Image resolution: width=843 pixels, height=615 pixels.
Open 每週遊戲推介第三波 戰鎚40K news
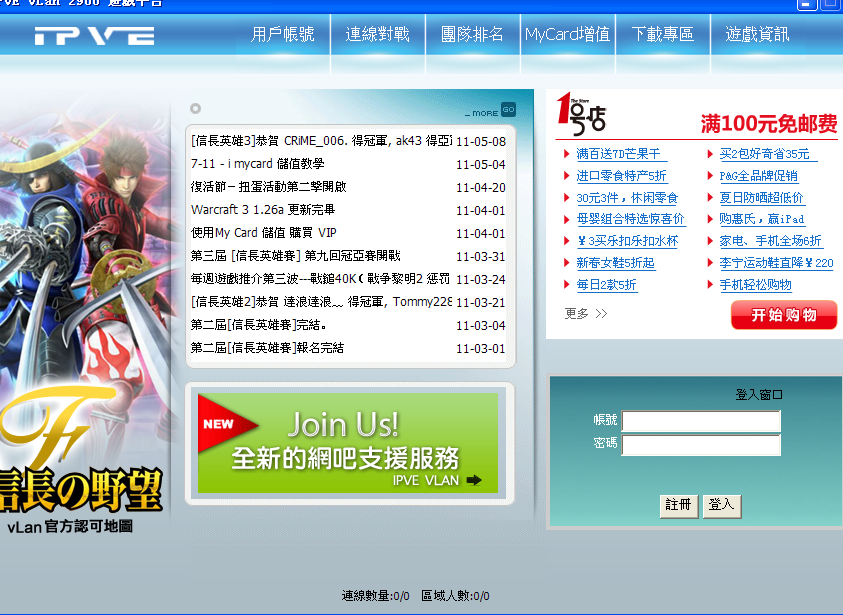[320, 279]
